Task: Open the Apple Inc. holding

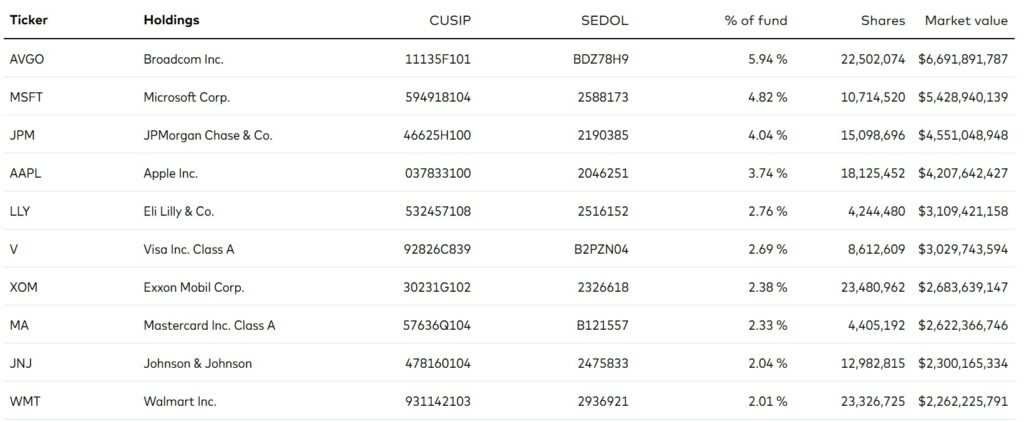Action: tap(171, 174)
